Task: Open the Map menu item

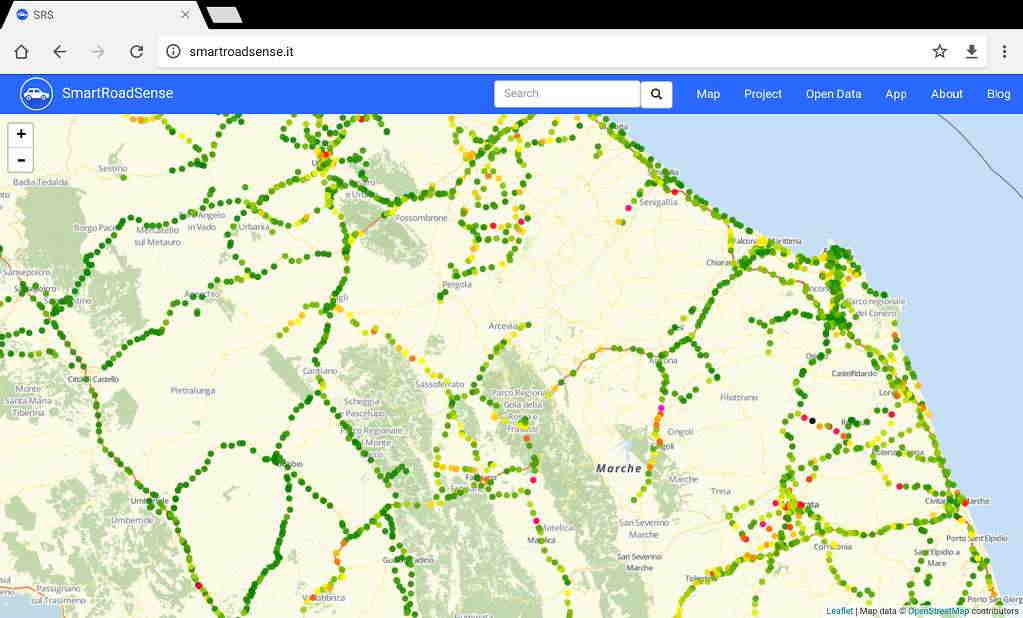Action: point(708,94)
